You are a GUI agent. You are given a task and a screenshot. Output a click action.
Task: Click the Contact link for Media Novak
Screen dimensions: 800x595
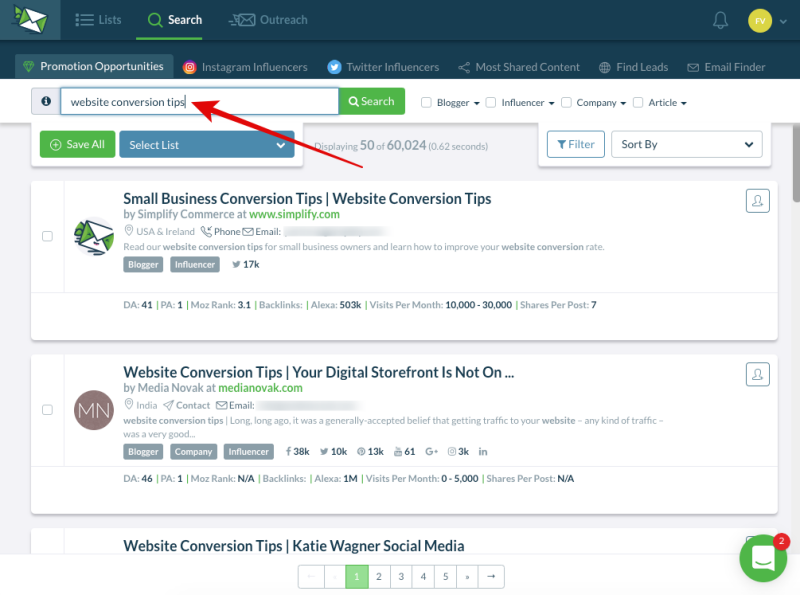[x=186, y=405]
